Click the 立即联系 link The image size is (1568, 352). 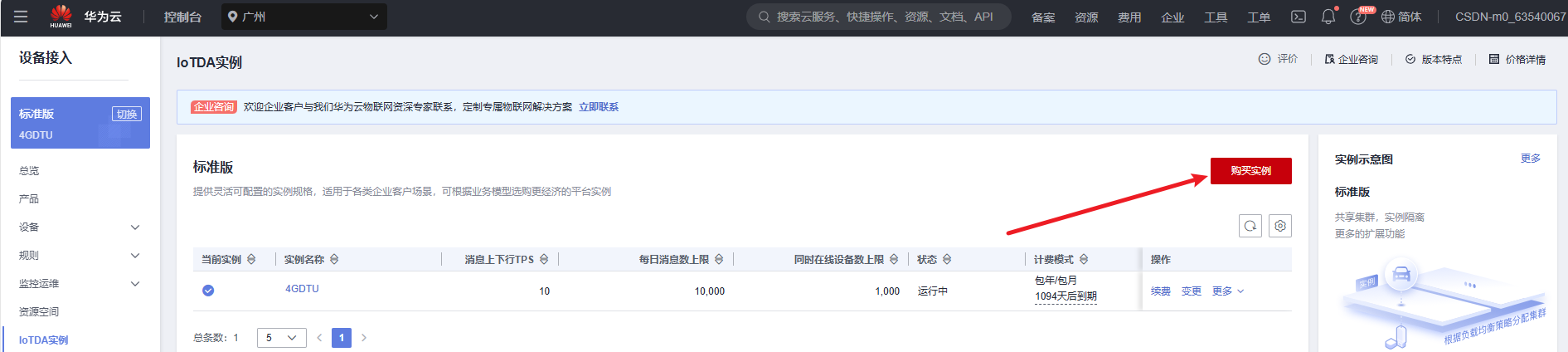click(599, 107)
